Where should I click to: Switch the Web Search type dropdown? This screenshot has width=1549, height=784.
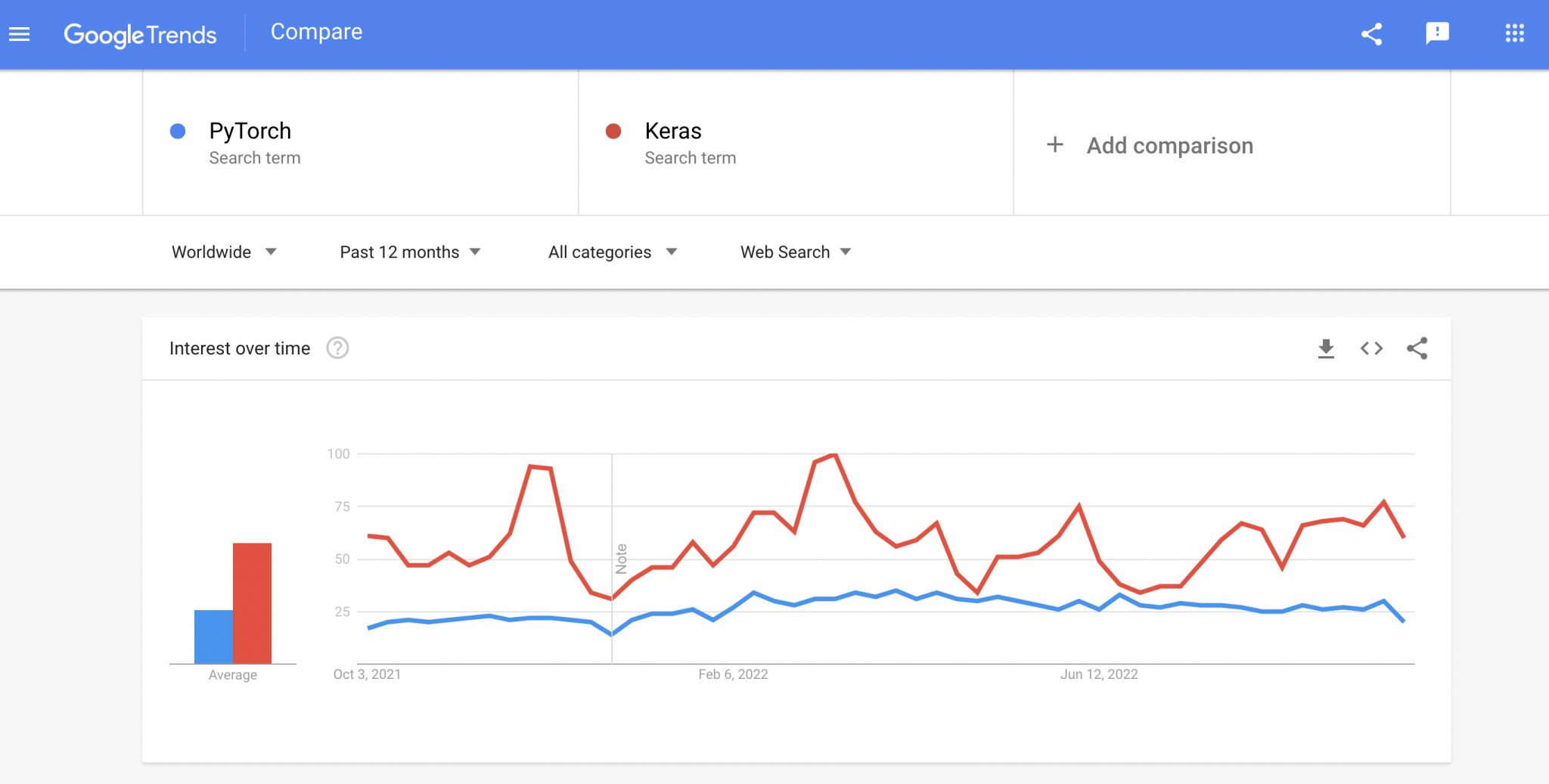click(x=793, y=252)
